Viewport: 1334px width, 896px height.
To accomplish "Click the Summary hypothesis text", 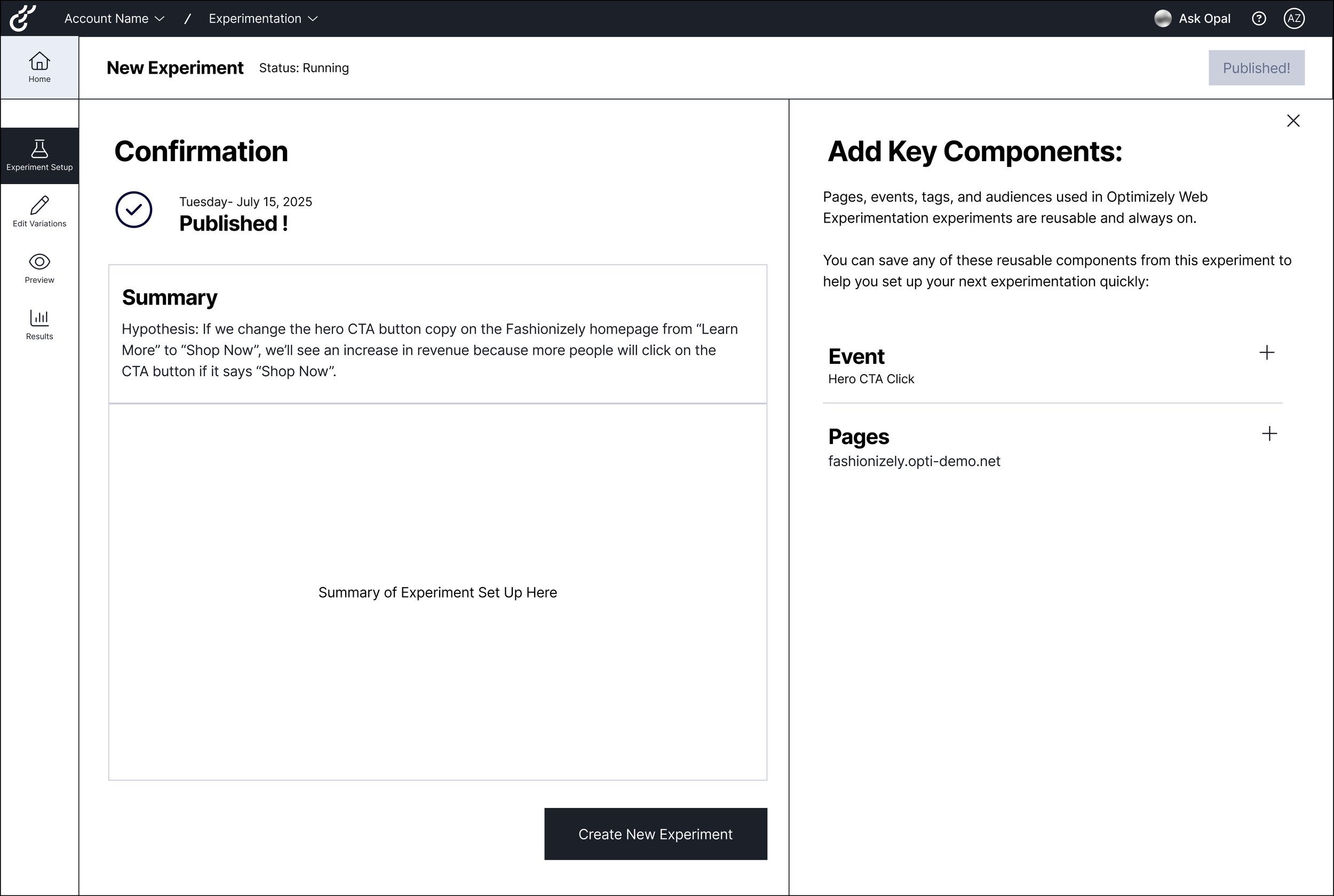I will tap(430, 350).
